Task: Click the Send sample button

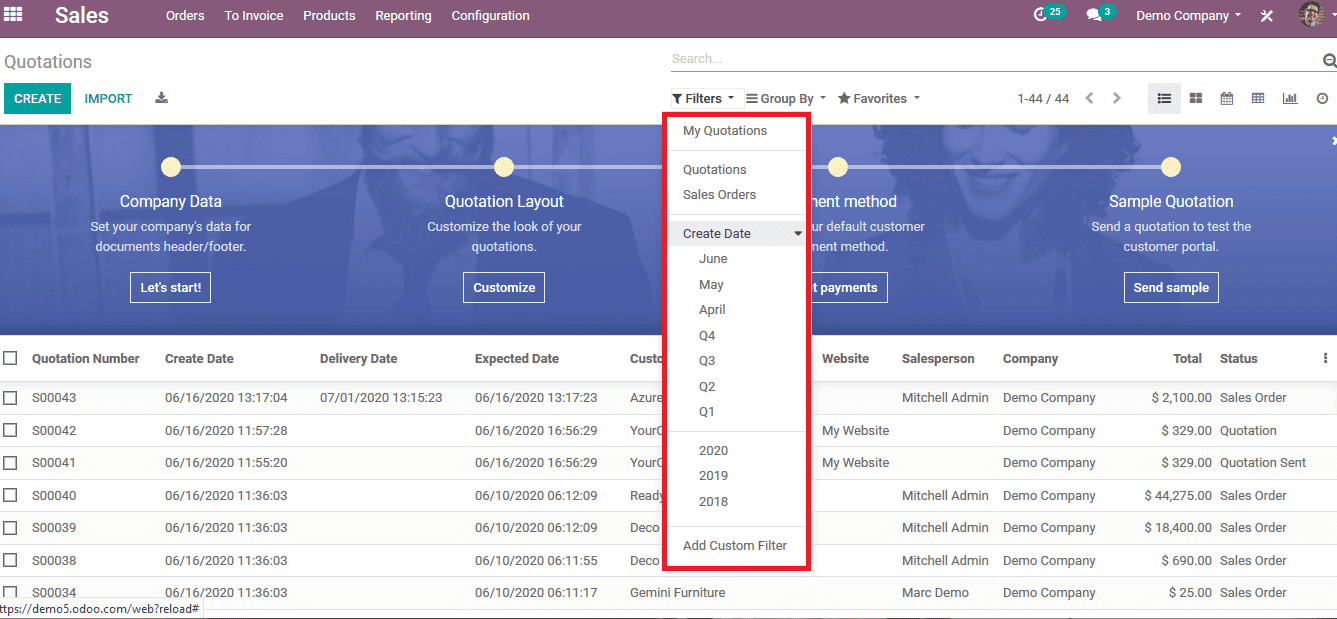Action: click(1171, 287)
